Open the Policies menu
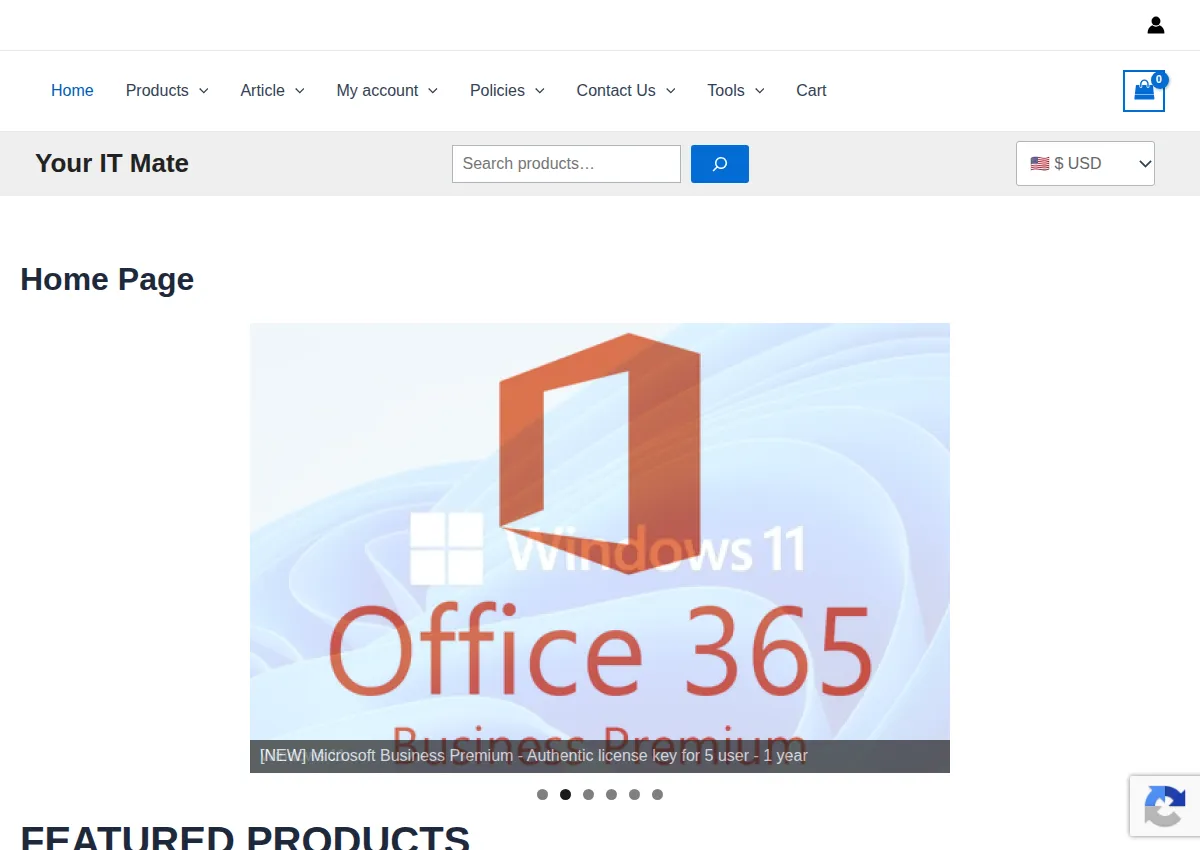 pyautogui.click(x=497, y=91)
